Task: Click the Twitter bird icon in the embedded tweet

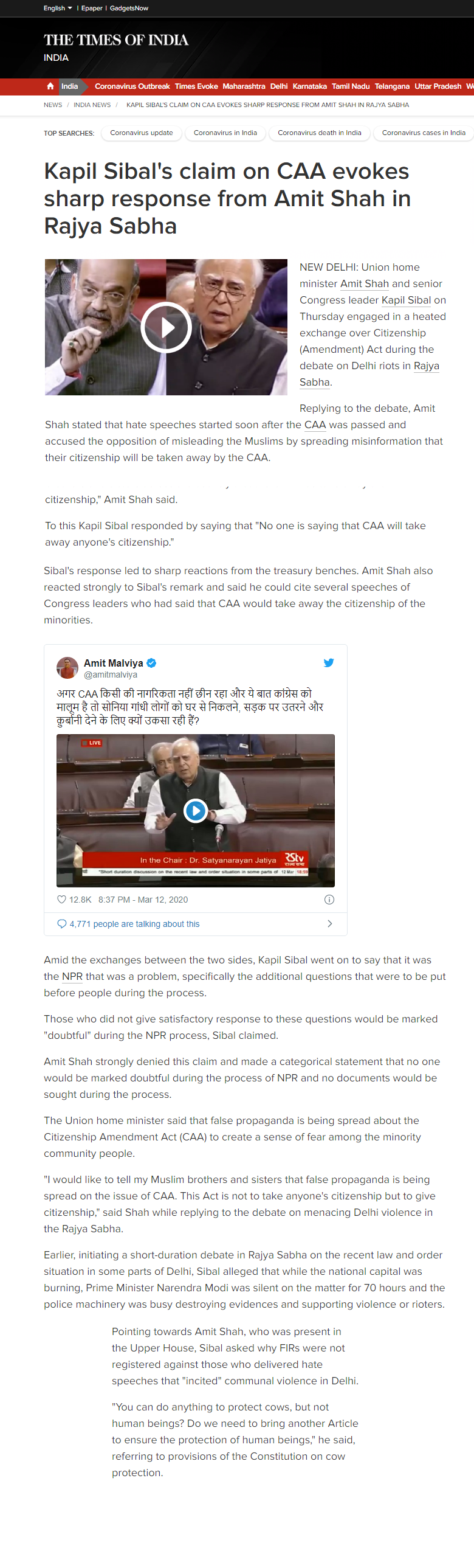Action: pyautogui.click(x=329, y=663)
